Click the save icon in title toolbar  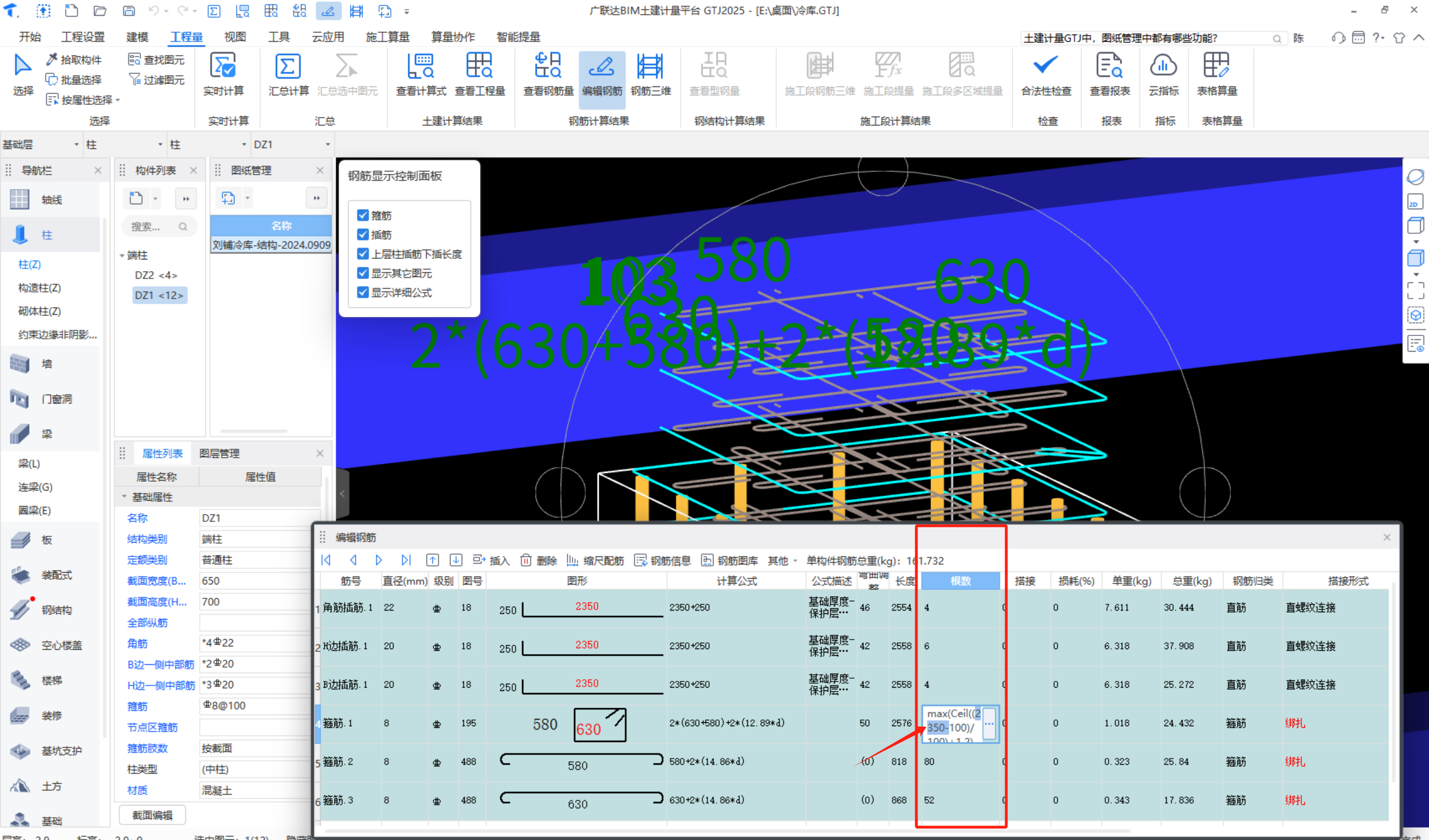129,11
